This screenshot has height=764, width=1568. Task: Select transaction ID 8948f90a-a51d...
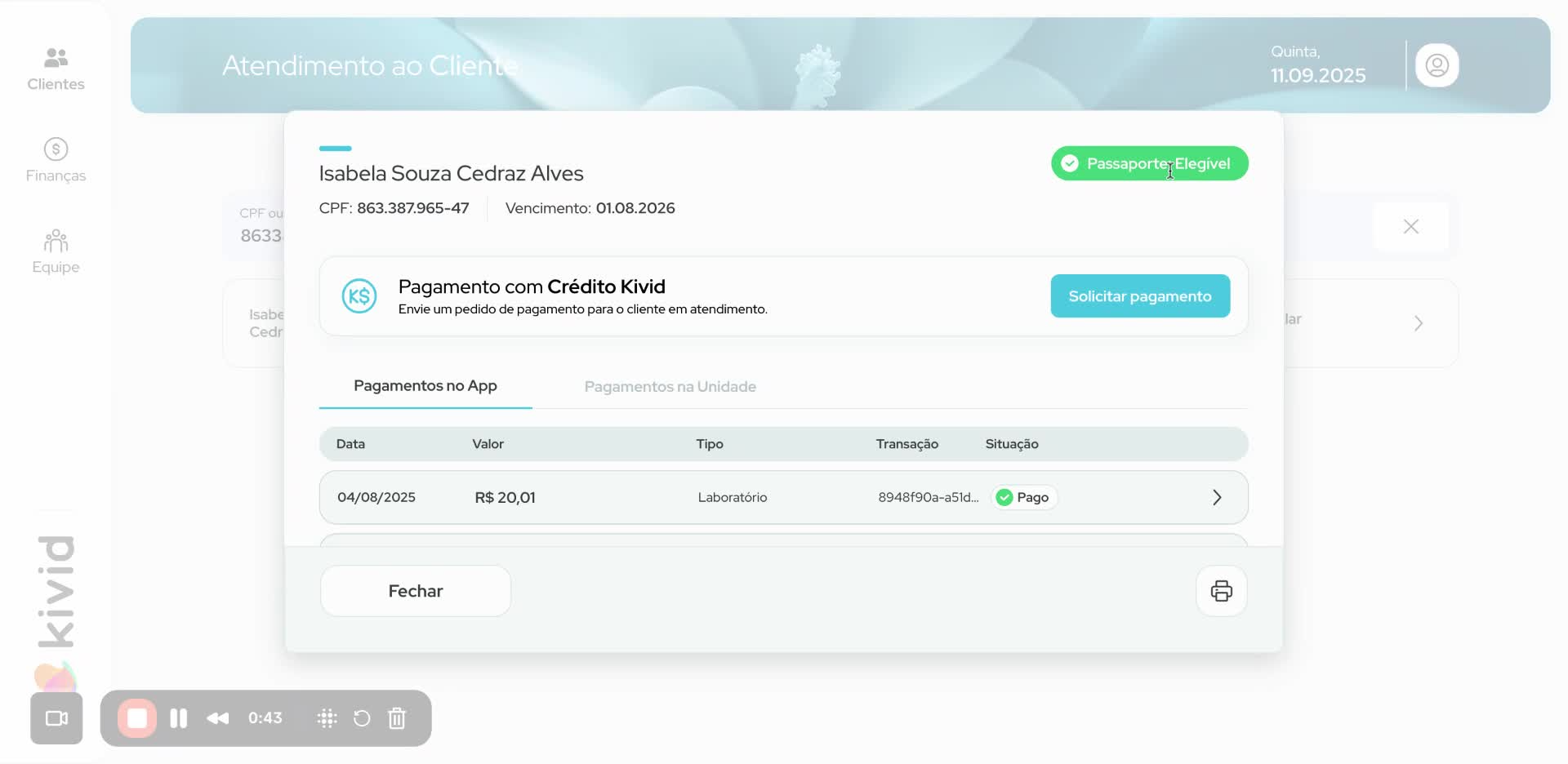[929, 497]
